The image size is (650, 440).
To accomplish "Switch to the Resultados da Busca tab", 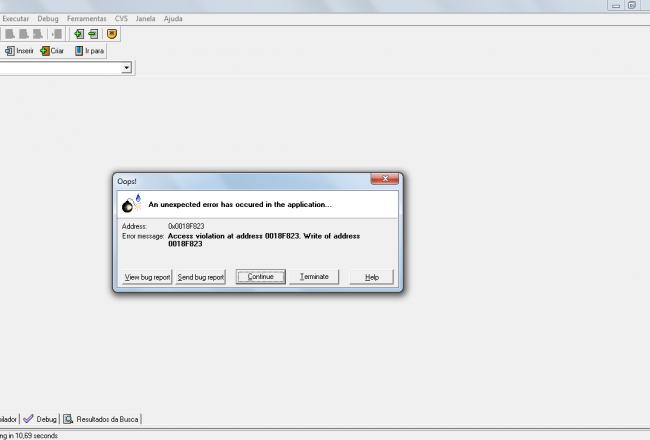I will click(x=101, y=419).
